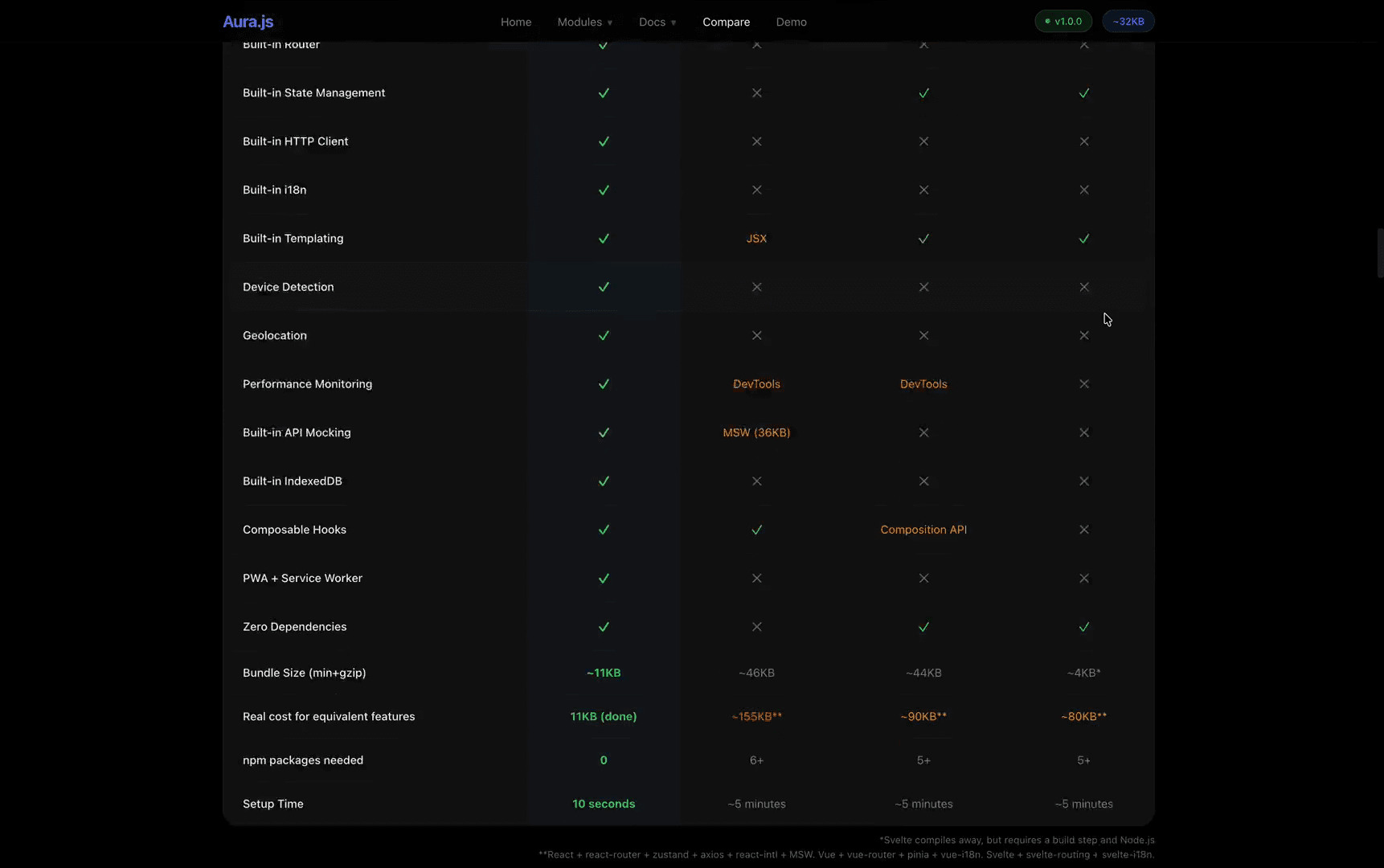Click the X mark for PWA + Service Worker in Vue column
This screenshot has height=868, width=1384.
click(x=923, y=578)
